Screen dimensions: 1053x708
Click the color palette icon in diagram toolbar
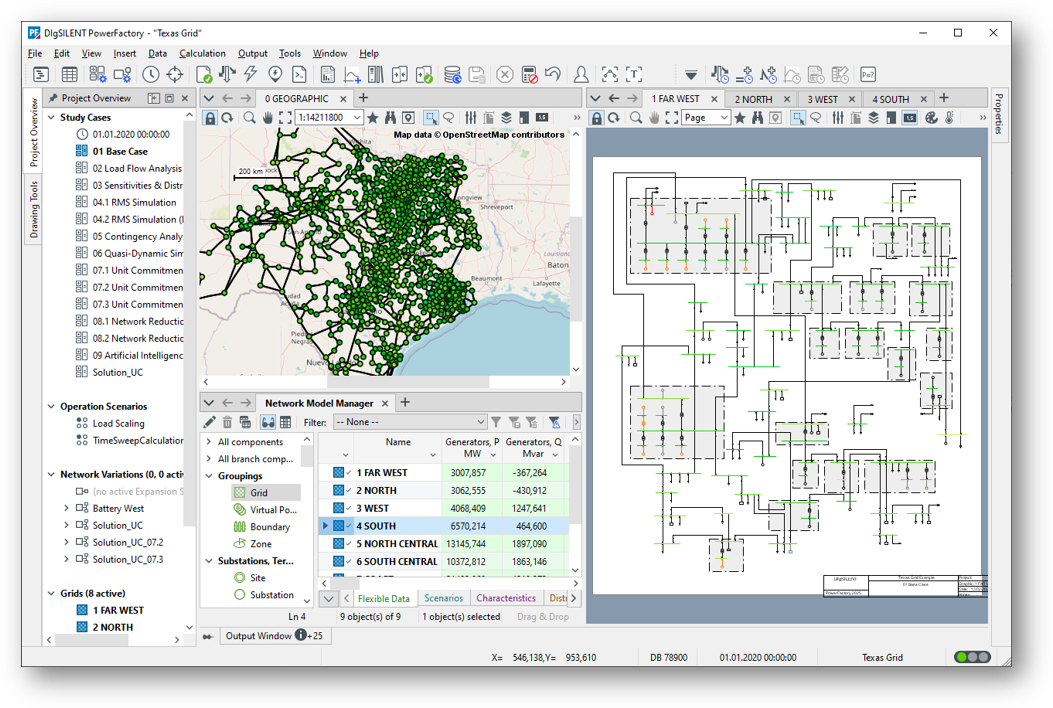click(x=931, y=118)
